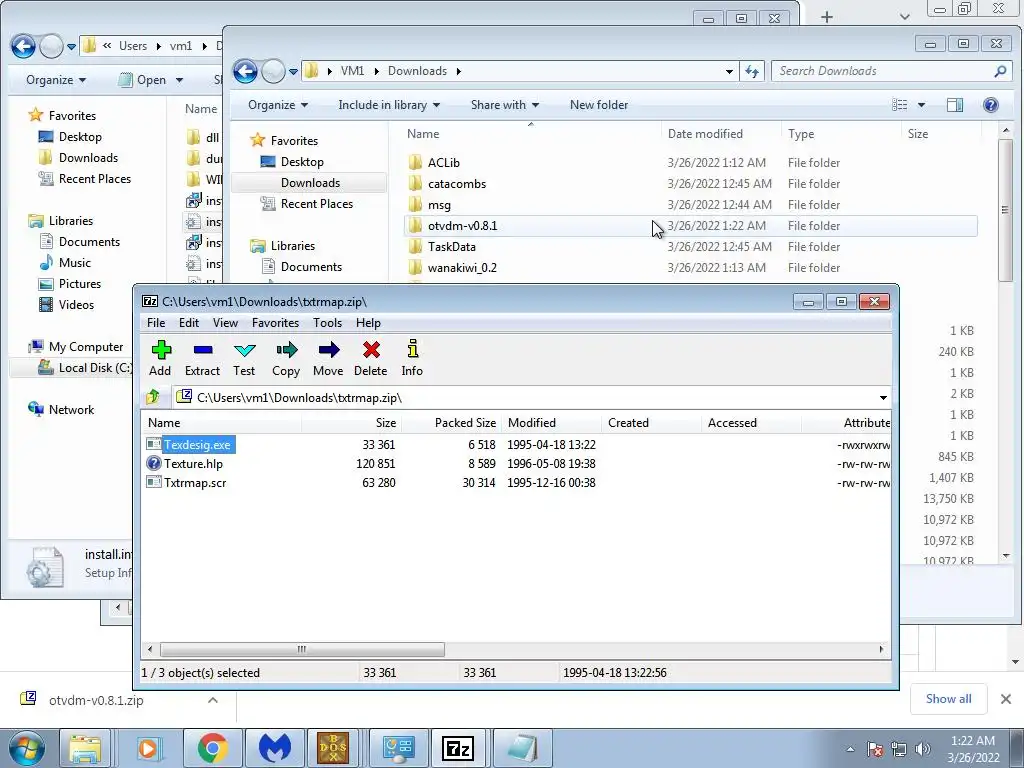Select Texture.hlp file in the archive
This screenshot has height=768, width=1024.
point(193,464)
